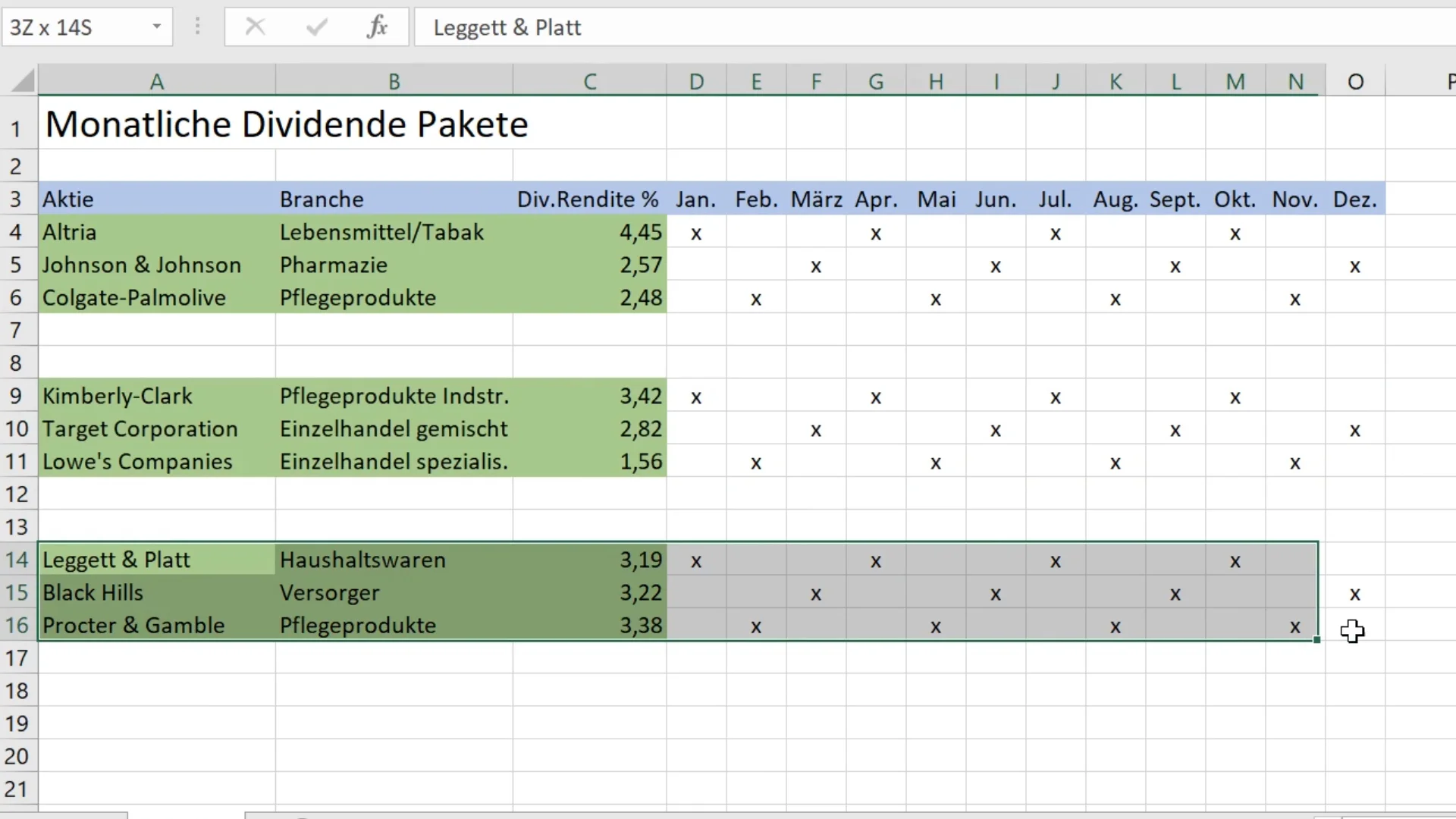Click the Select All corner triangle

pos(23,80)
